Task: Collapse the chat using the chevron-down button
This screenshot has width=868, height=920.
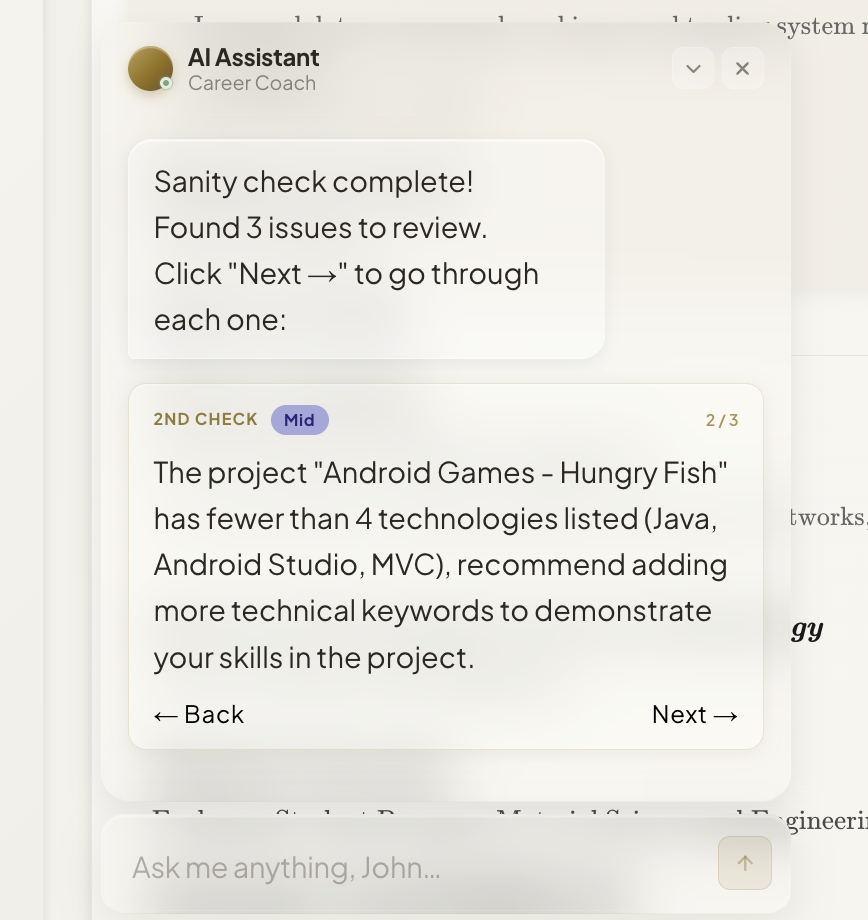Action: [693, 69]
